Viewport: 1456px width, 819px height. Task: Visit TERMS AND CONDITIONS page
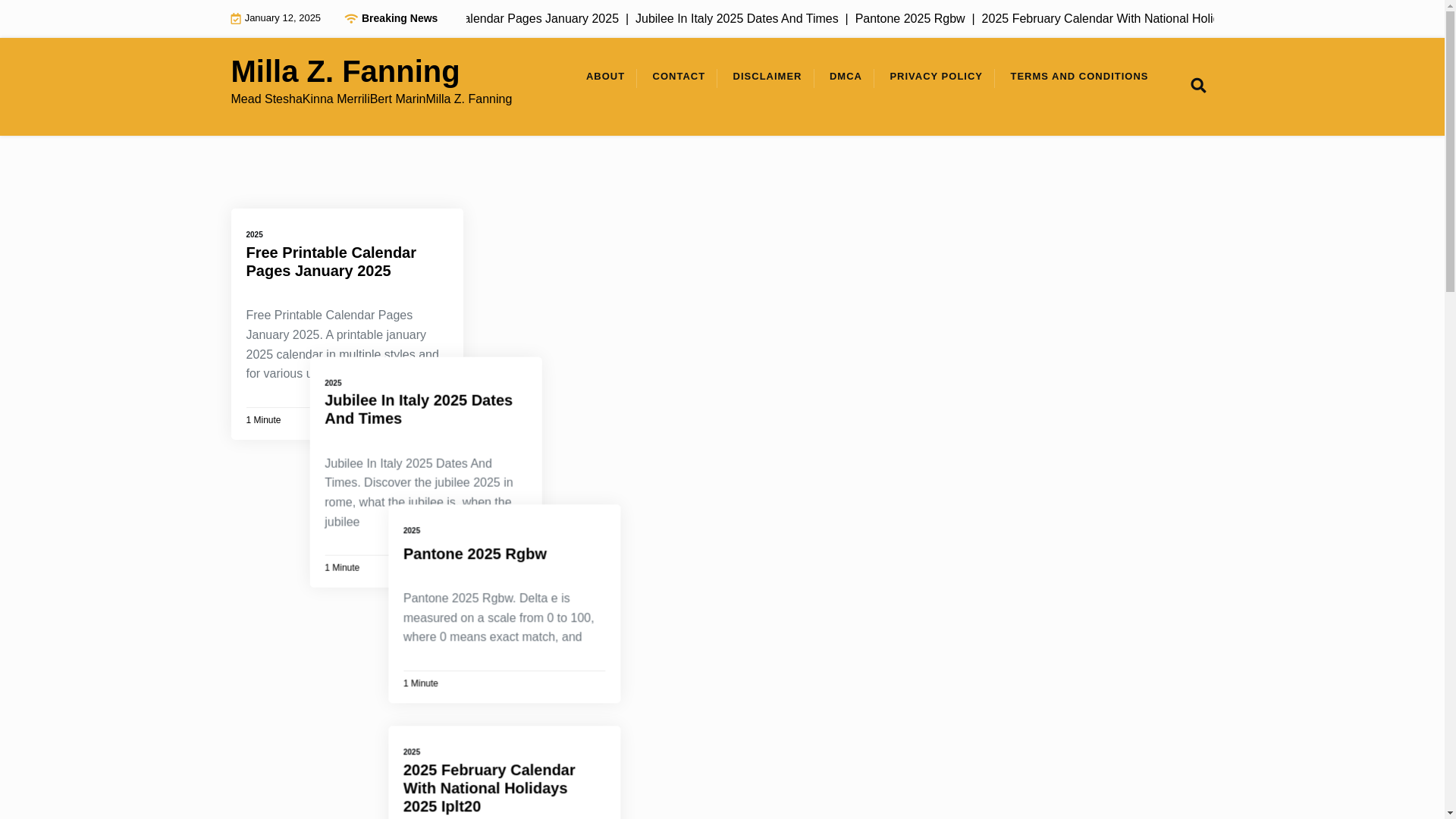[x=1079, y=77]
